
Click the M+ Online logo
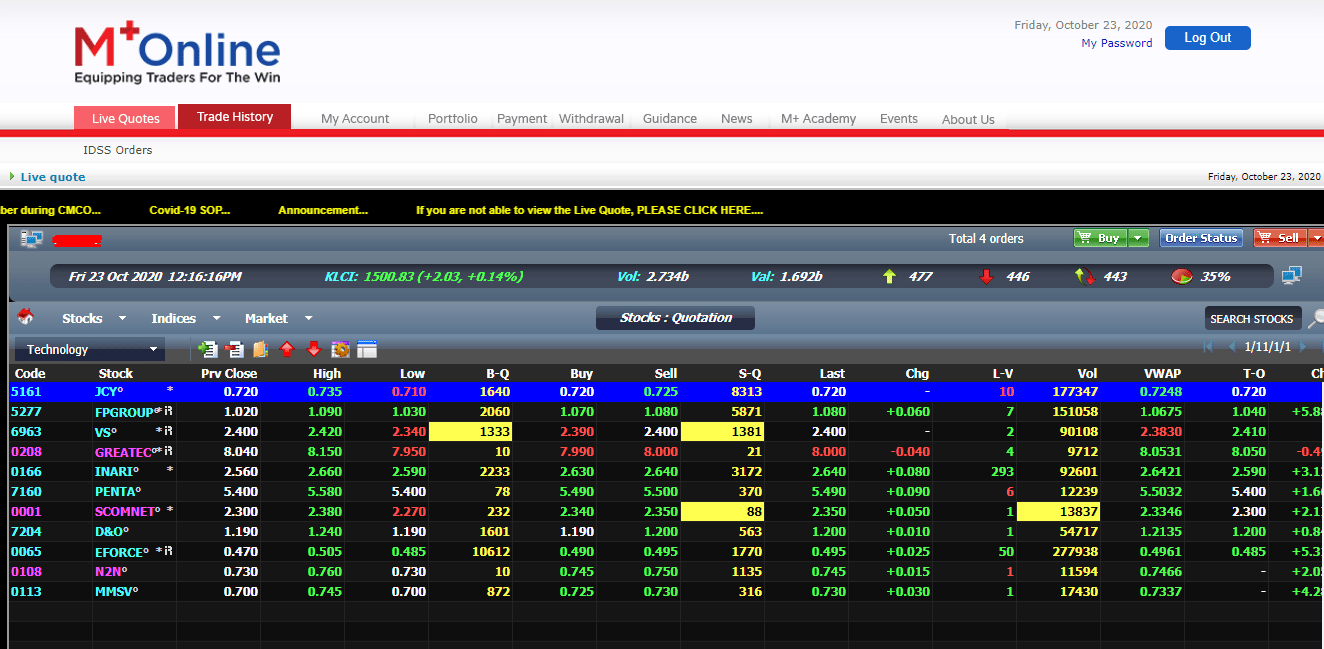pos(177,54)
